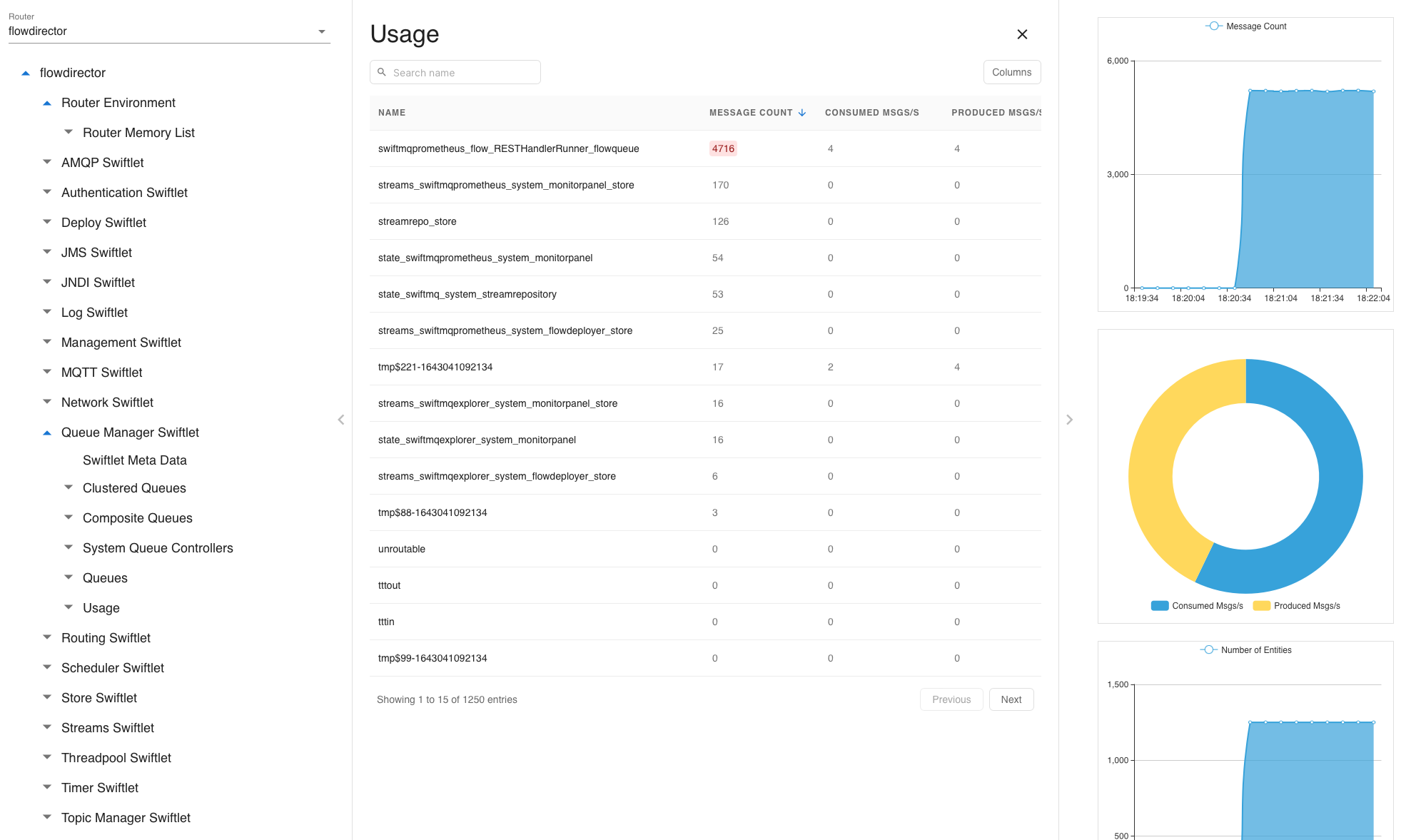Viewport: 1411px width, 840px height.
Task: Expand the Streams Swiftlet arrow
Action: click(47, 728)
